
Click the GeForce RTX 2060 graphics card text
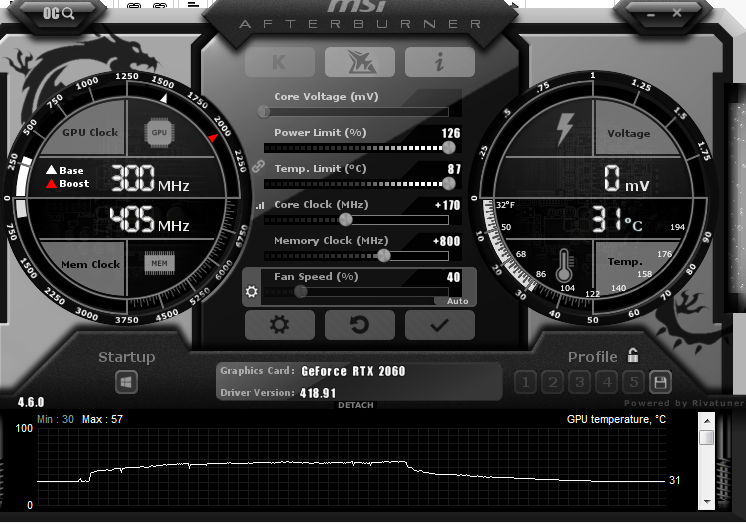coord(353,371)
